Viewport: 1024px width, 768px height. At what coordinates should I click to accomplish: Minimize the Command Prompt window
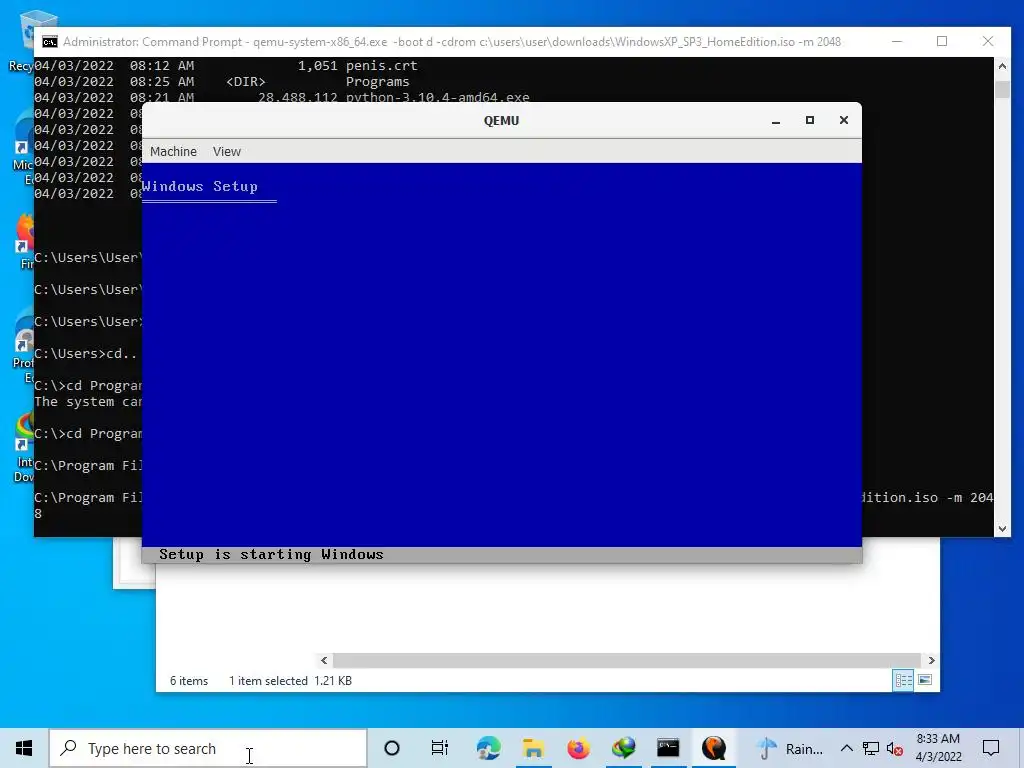[x=897, y=41]
